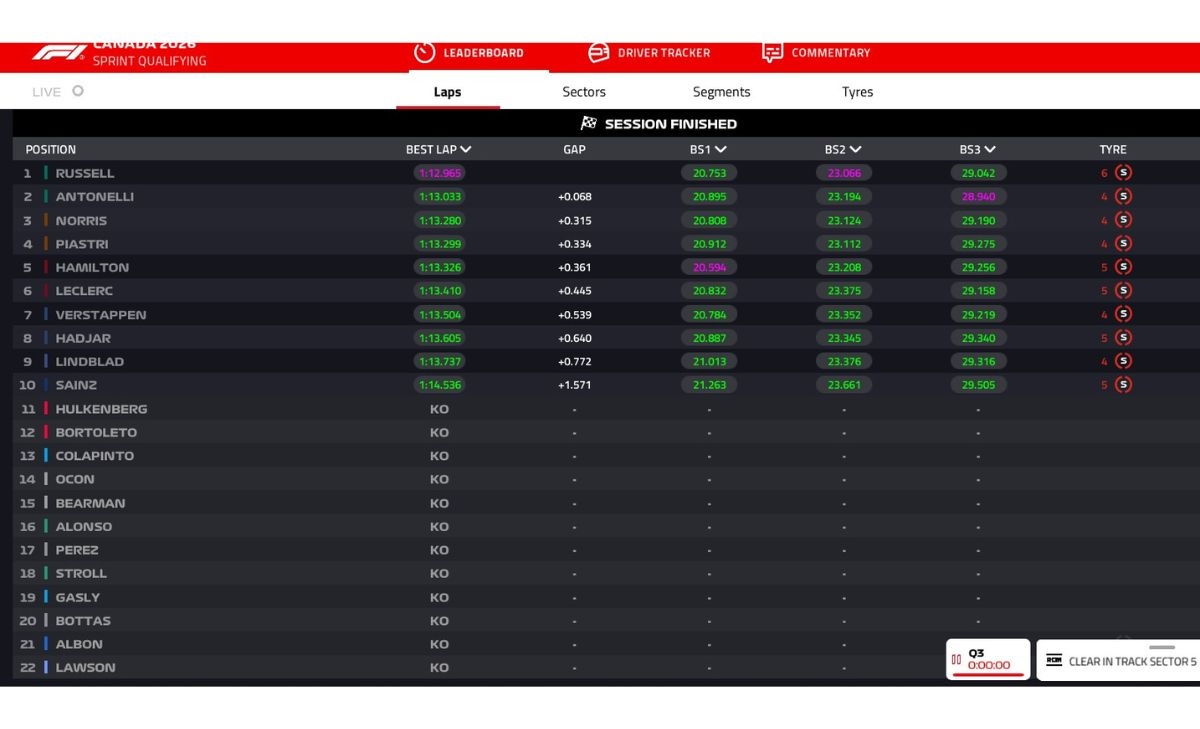Click the POSITION column header
The image size is (1200, 729).
(x=51, y=149)
